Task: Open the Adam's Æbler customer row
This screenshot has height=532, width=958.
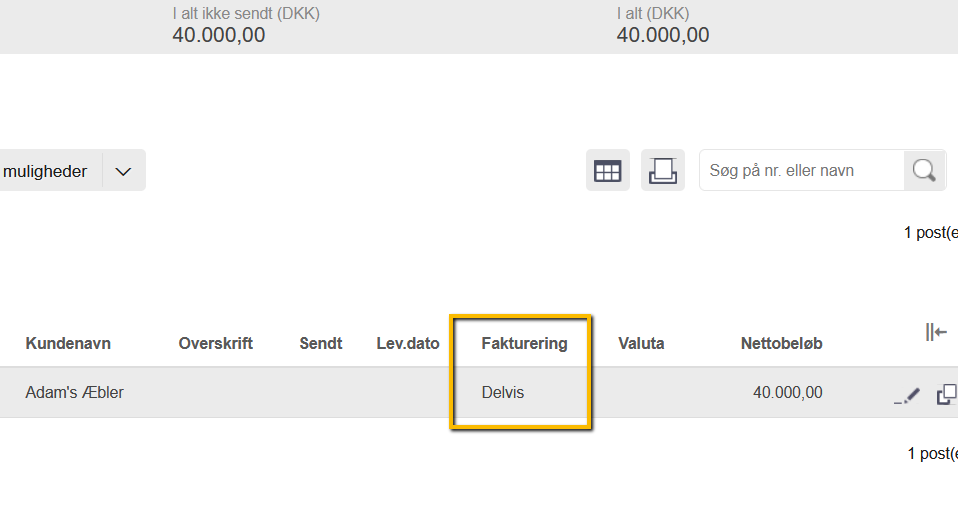Action: coord(74,392)
